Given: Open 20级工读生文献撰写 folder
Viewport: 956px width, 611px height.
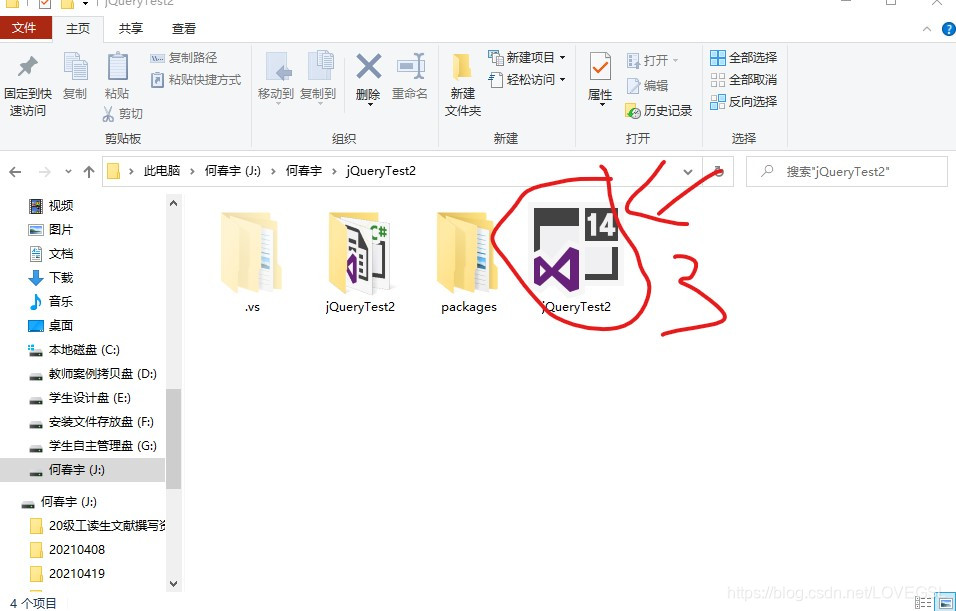Looking at the screenshot, I should point(98,526).
